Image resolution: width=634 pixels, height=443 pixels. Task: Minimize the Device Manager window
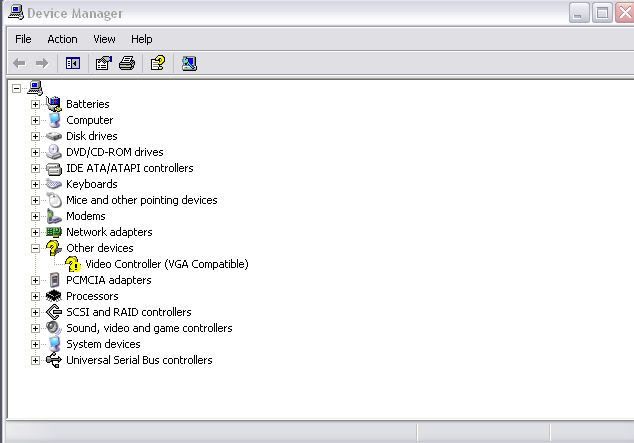[x=579, y=13]
